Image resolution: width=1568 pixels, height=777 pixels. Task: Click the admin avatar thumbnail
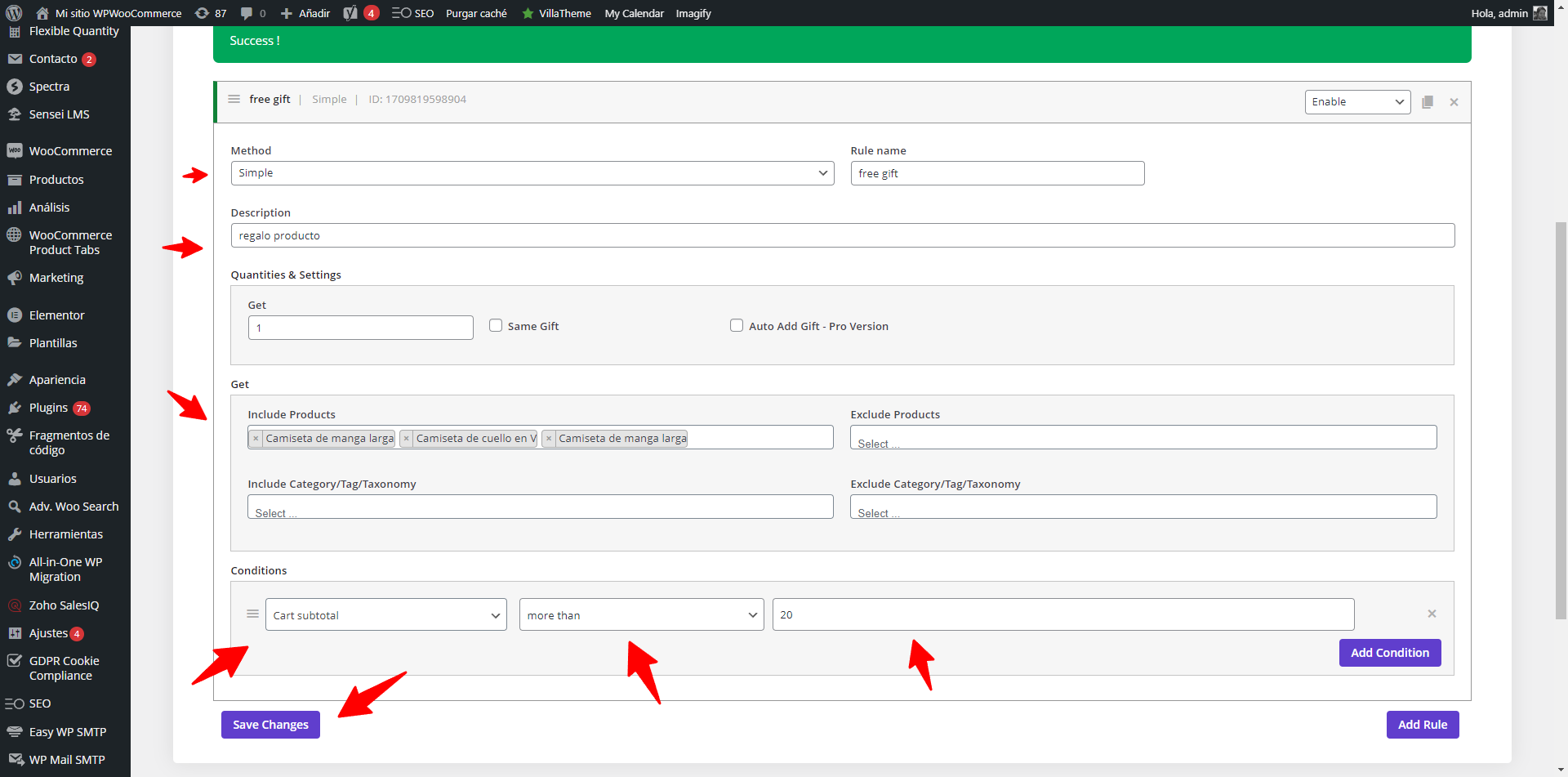1540,13
